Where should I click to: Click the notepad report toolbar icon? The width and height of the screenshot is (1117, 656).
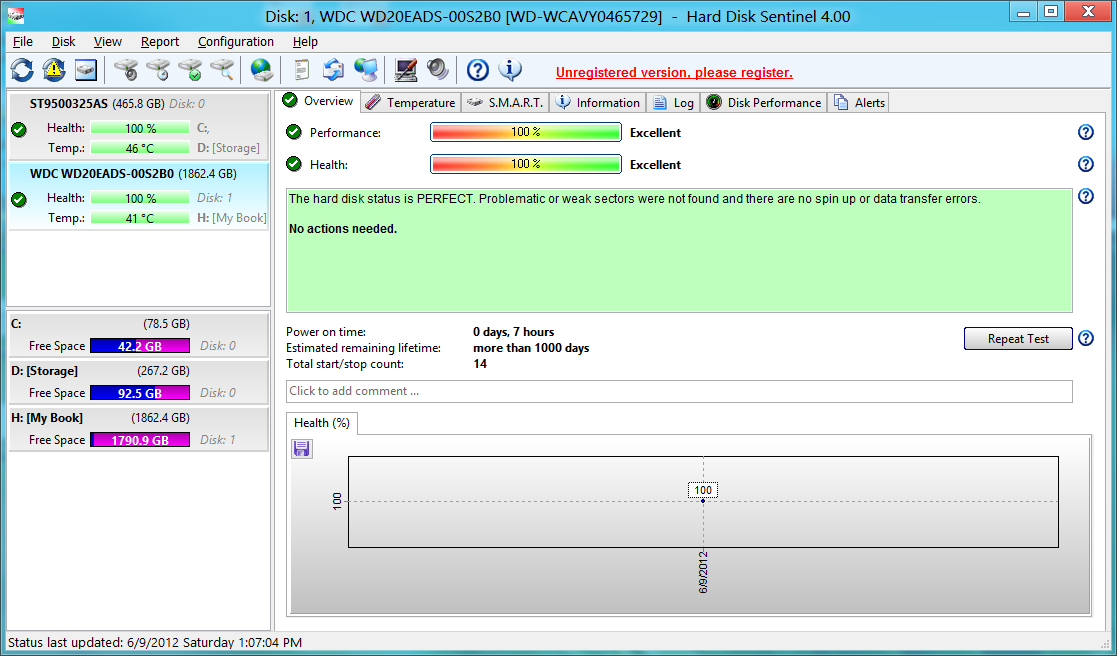301,70
